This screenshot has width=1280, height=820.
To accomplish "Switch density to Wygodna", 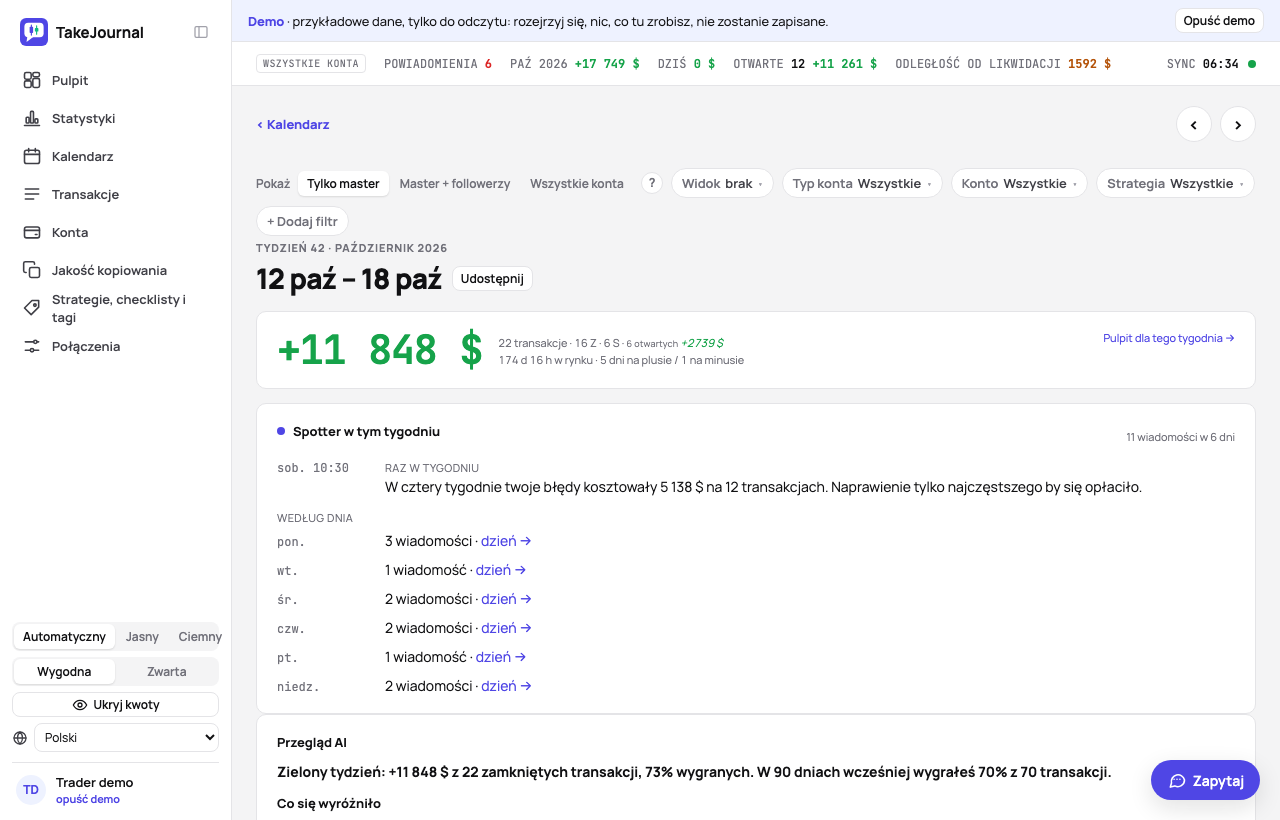I will click(64, 671).
